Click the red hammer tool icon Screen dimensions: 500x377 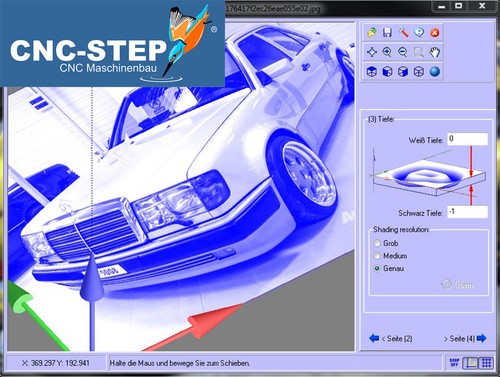(x=403, y=32)
